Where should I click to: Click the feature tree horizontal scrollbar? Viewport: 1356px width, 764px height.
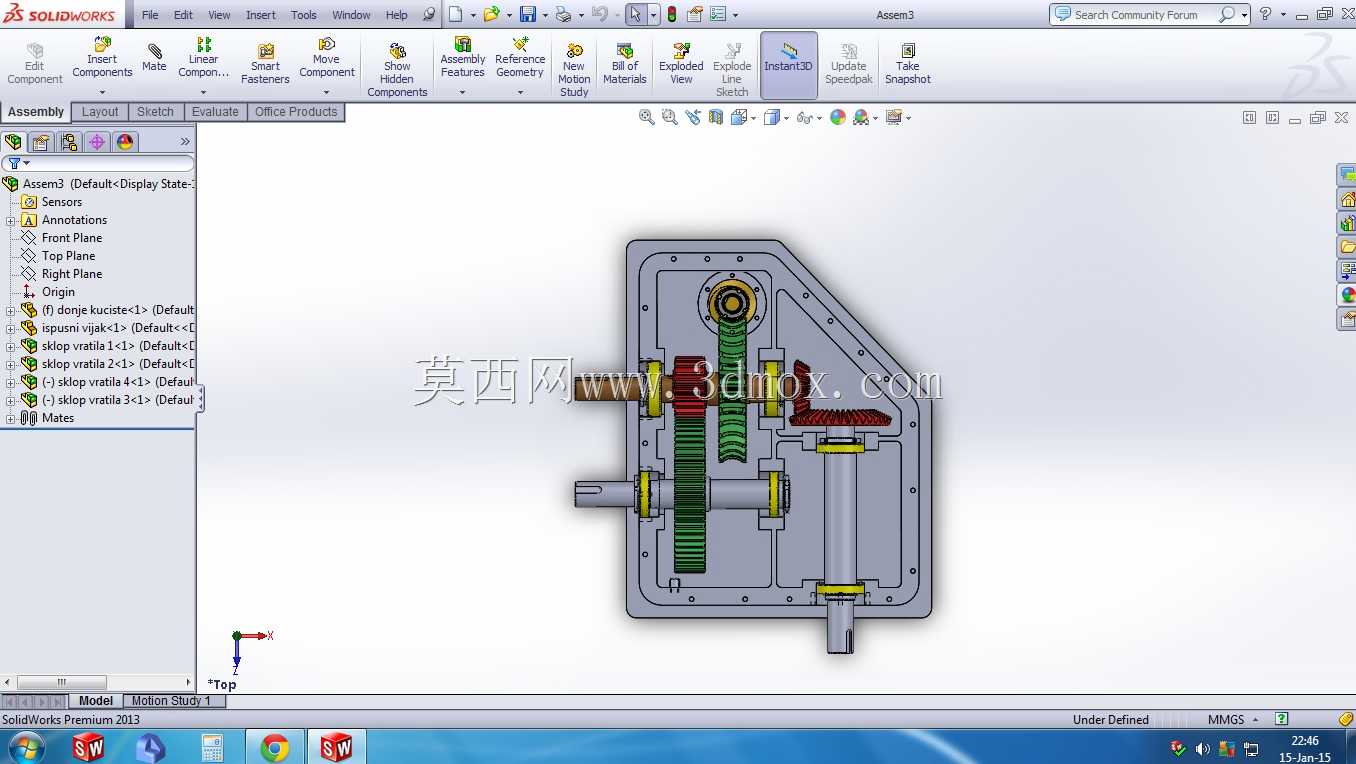click(x=98, y=682)
